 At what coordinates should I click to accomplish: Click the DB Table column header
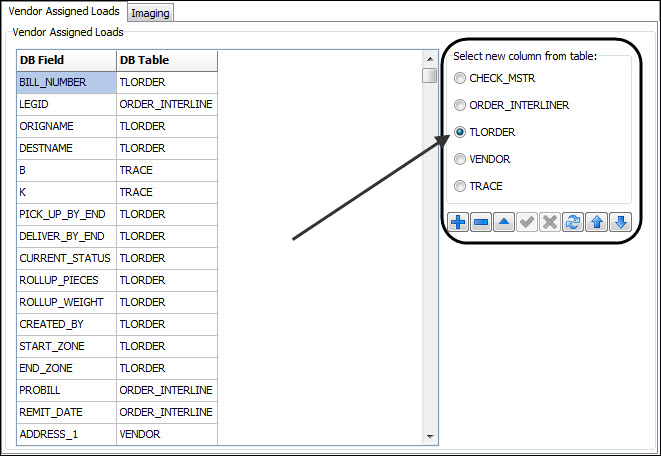click(167, 60)
